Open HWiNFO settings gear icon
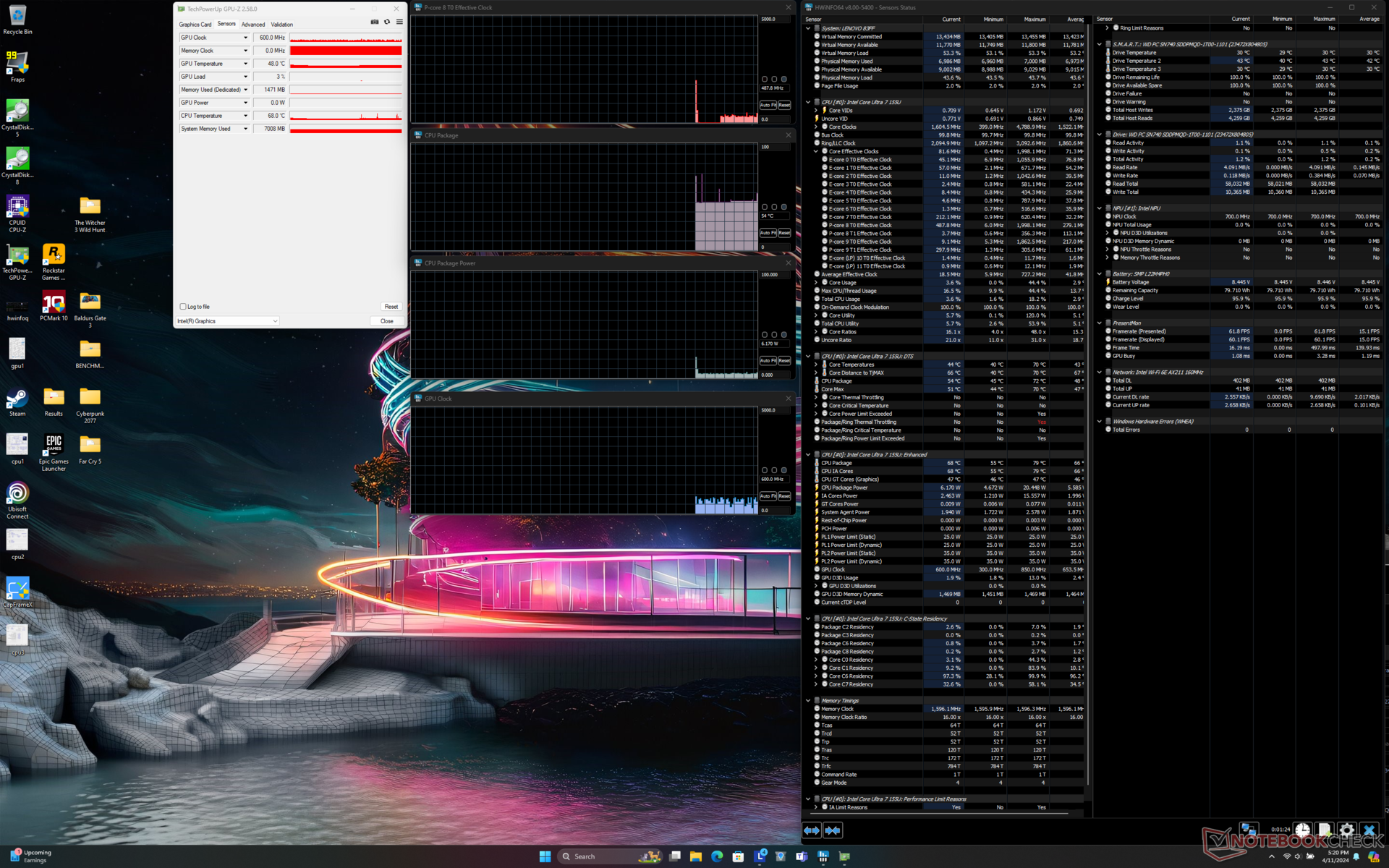Screen dimensions: 1389x868 pyautogui.click(x=1346, y=830)
